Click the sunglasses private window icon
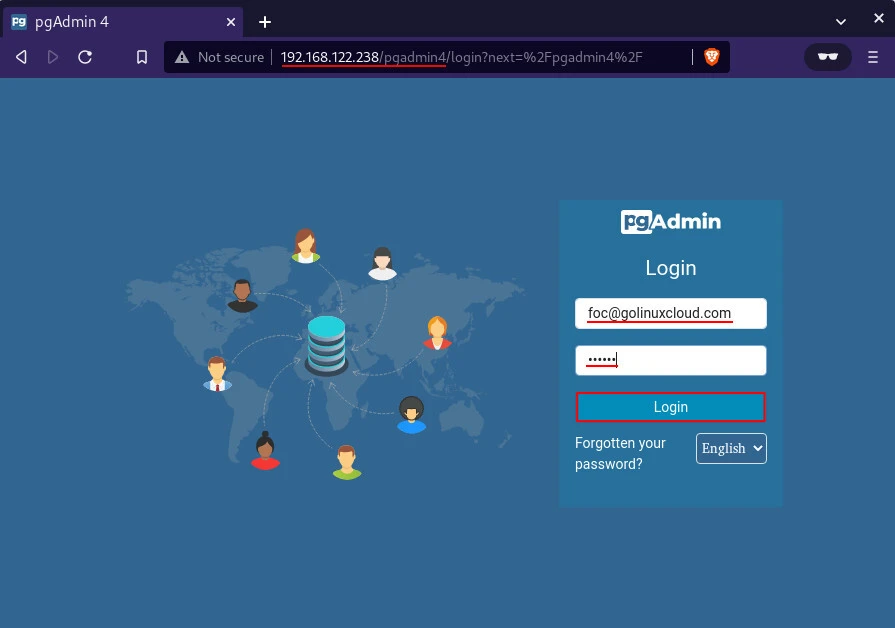 pos(827,57)
